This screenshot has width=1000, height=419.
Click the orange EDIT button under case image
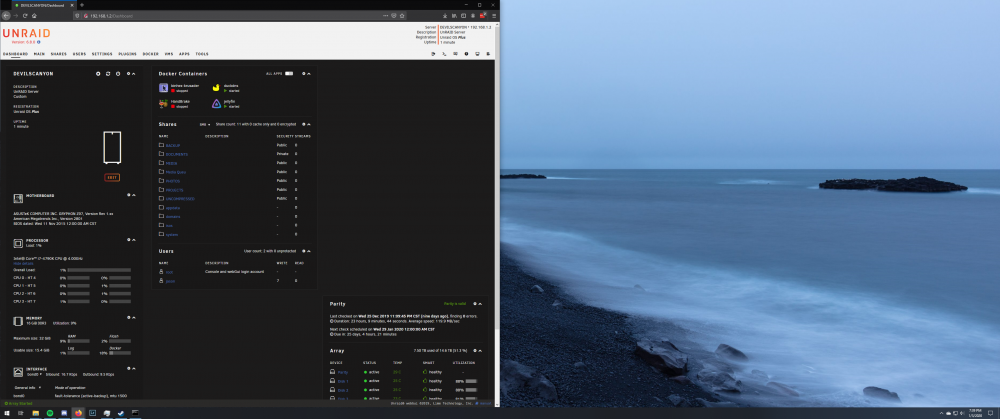coord(112,177)
